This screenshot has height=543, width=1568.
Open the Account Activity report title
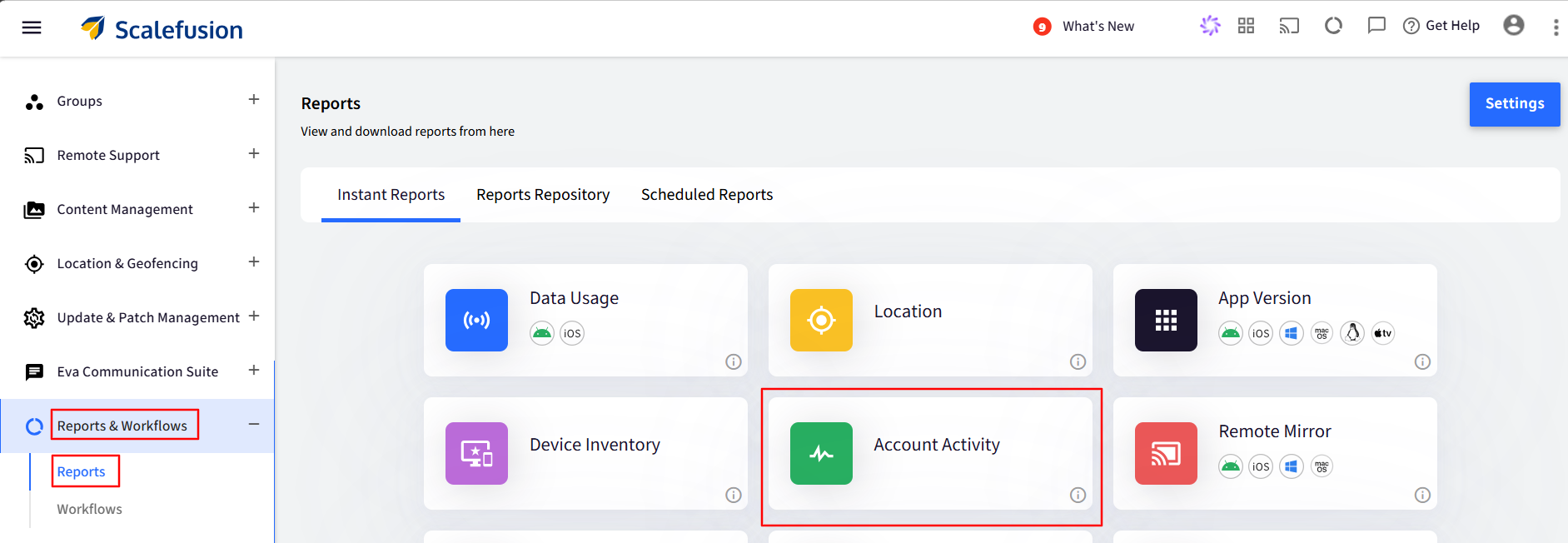937,445
